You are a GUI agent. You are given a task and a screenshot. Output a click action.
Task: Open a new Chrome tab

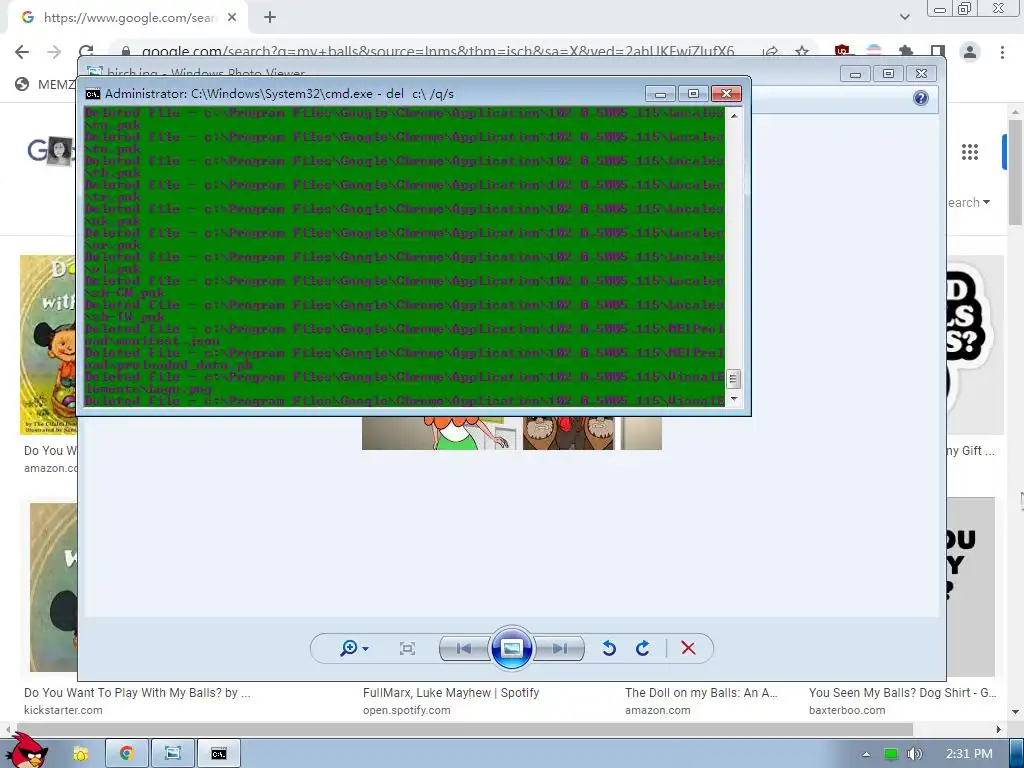coord(270,18)
